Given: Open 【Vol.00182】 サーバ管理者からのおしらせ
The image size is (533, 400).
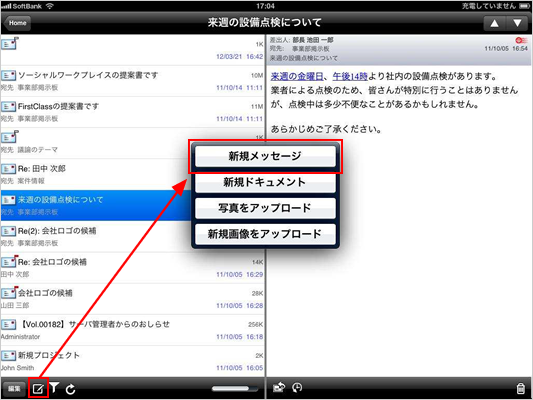Looking at the screenshot, I should 133,330.
